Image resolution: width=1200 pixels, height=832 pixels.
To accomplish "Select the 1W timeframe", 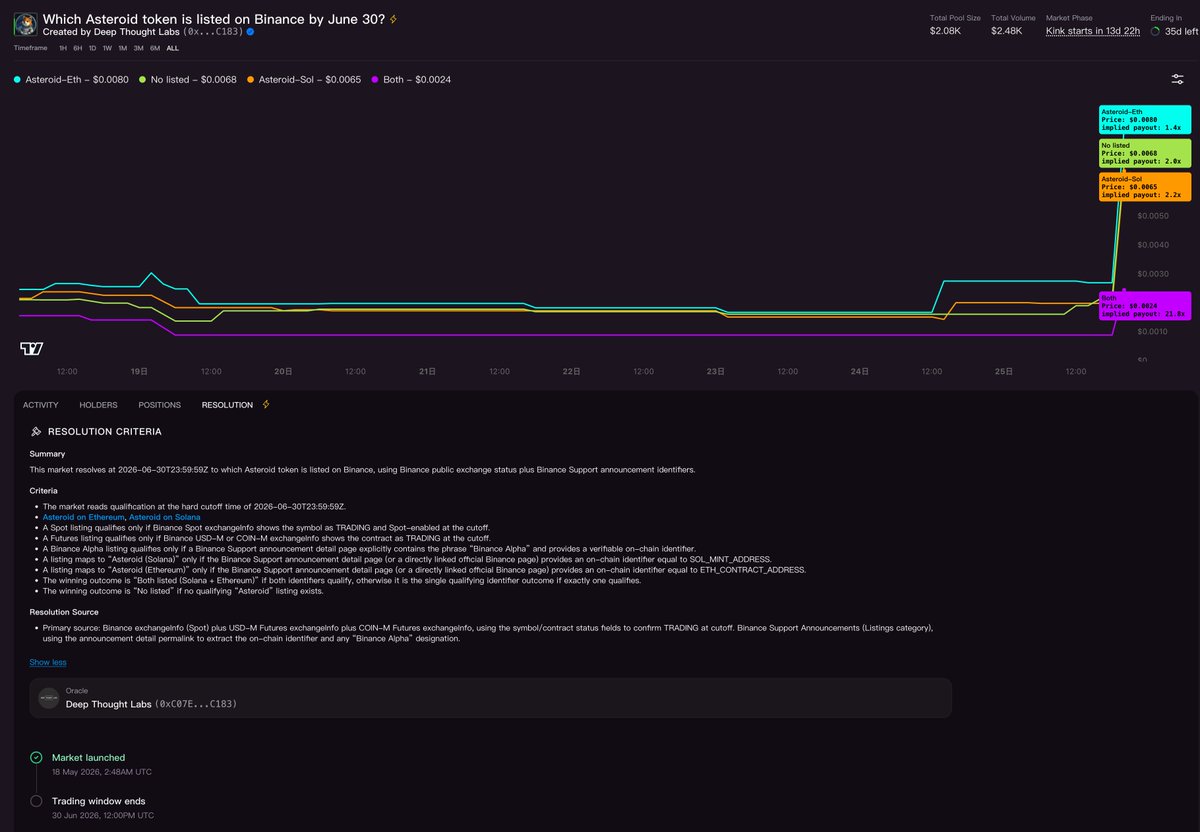I will (x=107, y=48).
